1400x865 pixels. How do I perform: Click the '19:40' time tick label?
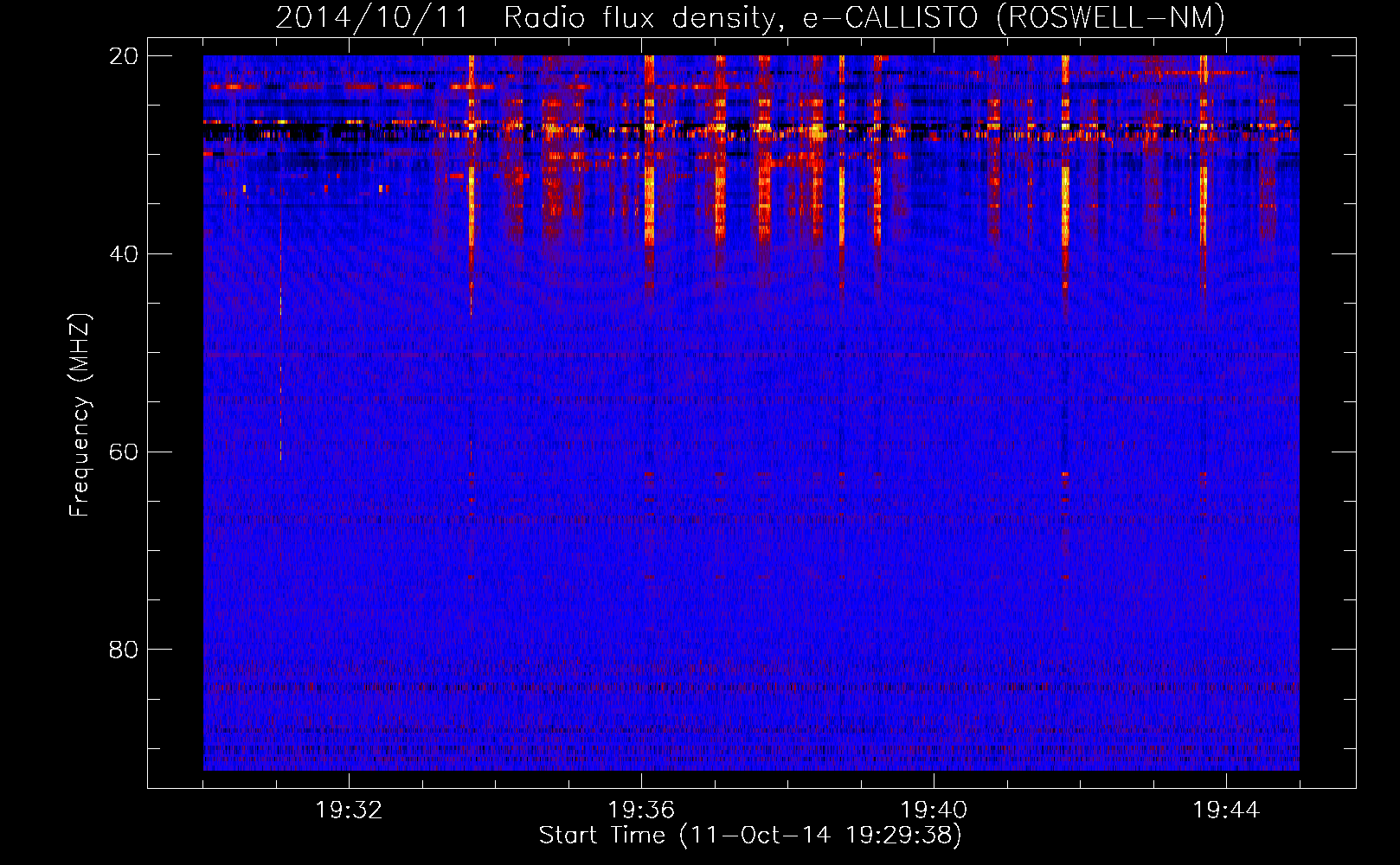[x=934, y=811]
